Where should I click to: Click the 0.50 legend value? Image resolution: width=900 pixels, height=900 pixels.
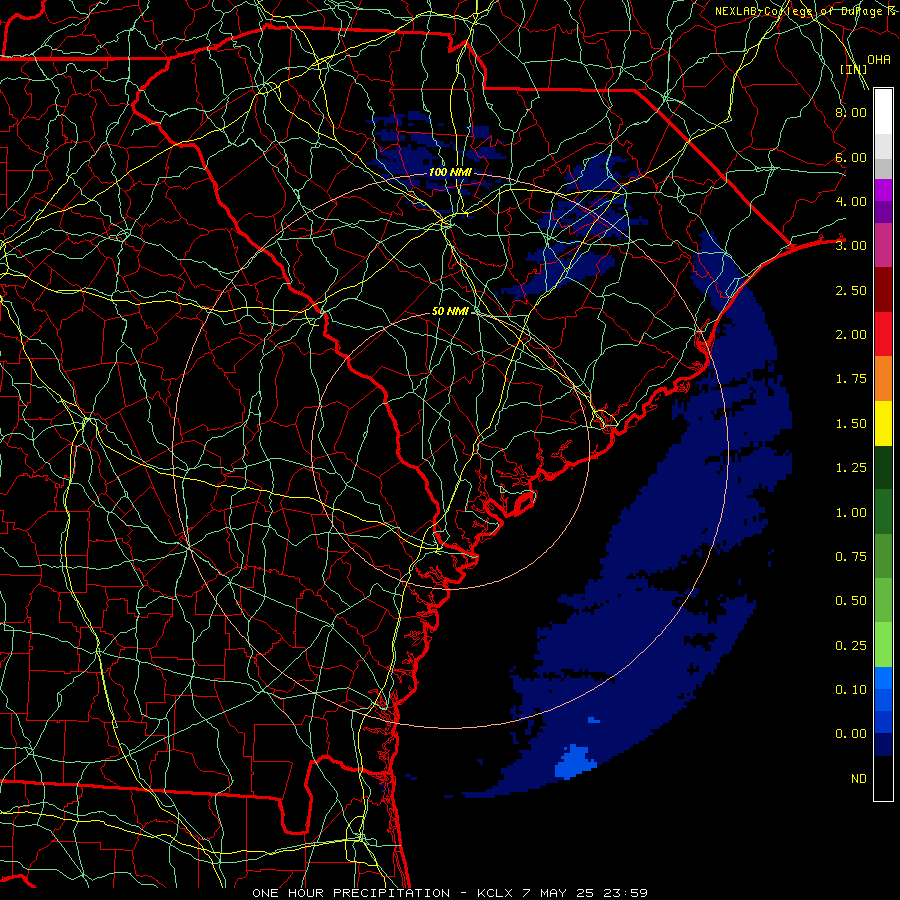click(851, 601)
